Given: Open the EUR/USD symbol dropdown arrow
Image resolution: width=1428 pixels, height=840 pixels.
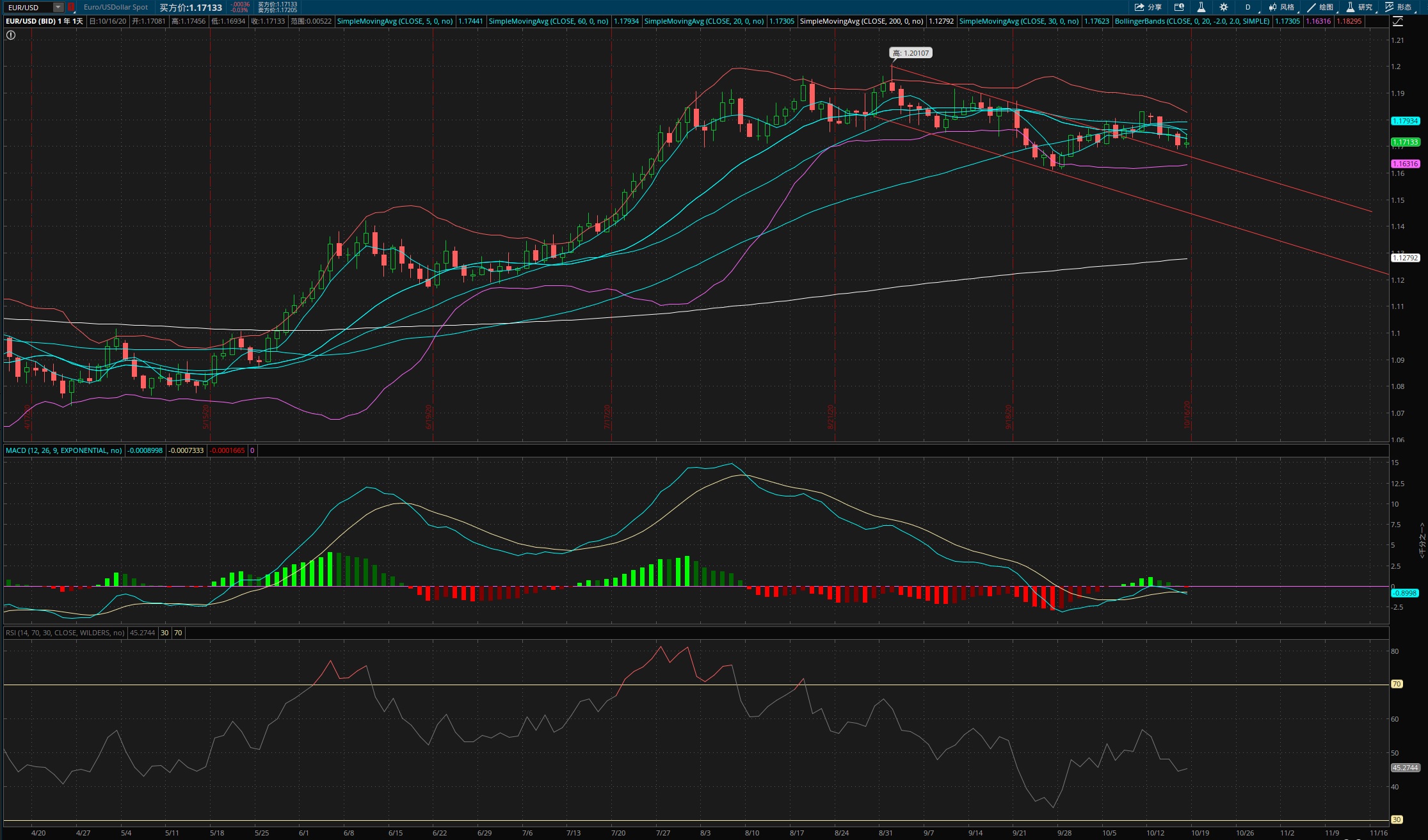Looking at the screenshot, I should point(58,7).
